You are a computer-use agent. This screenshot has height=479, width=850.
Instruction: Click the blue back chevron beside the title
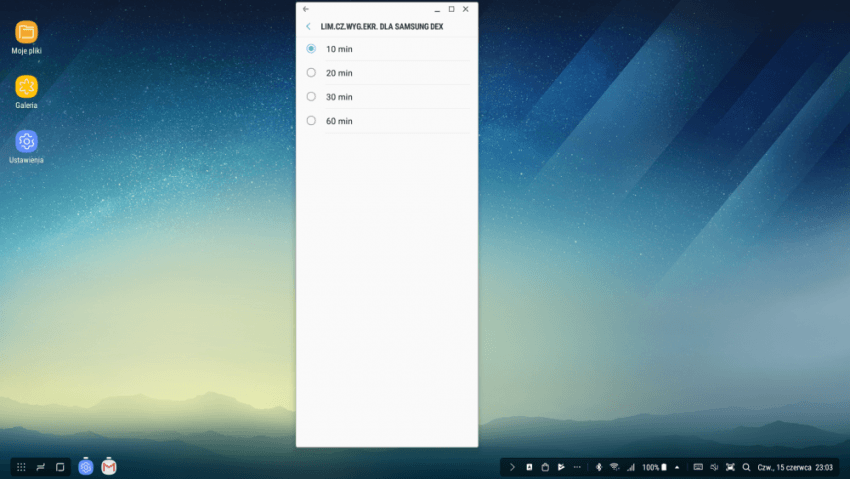click(308, 26)
